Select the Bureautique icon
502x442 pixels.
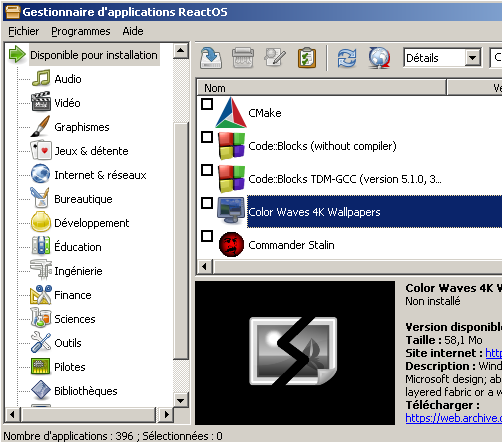pos(40,197)
